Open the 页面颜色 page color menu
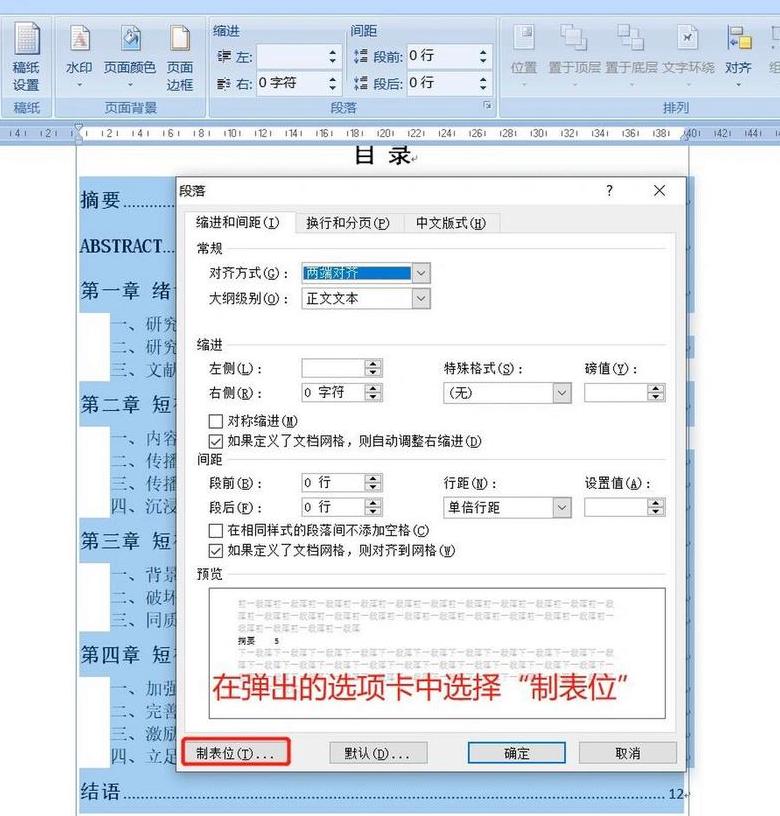This screenshot has height=816, width=780. pos(130,55)
